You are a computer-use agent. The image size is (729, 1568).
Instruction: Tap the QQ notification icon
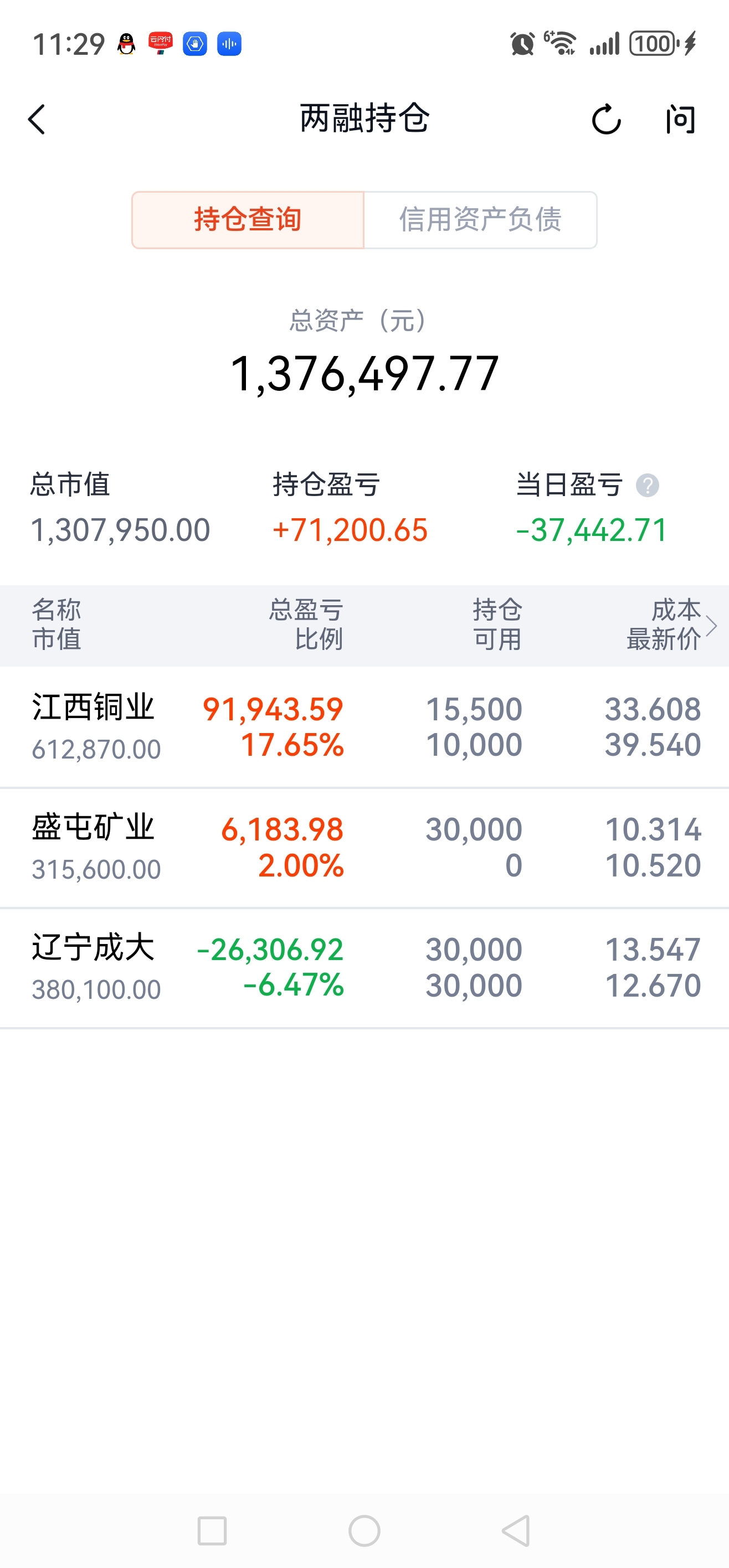(127, 44)
